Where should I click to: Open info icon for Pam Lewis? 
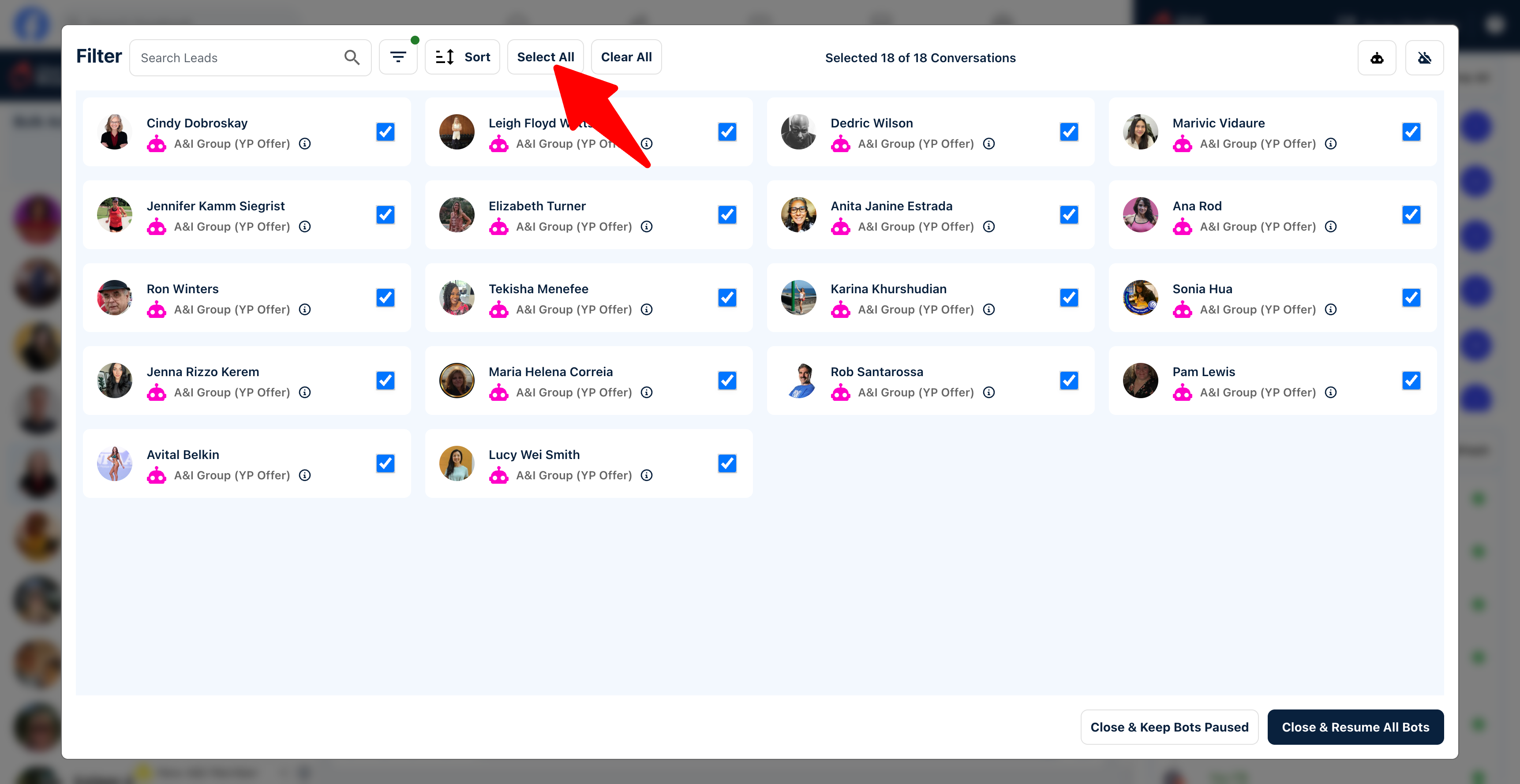pyautogui.click(x=1331, y=392)
